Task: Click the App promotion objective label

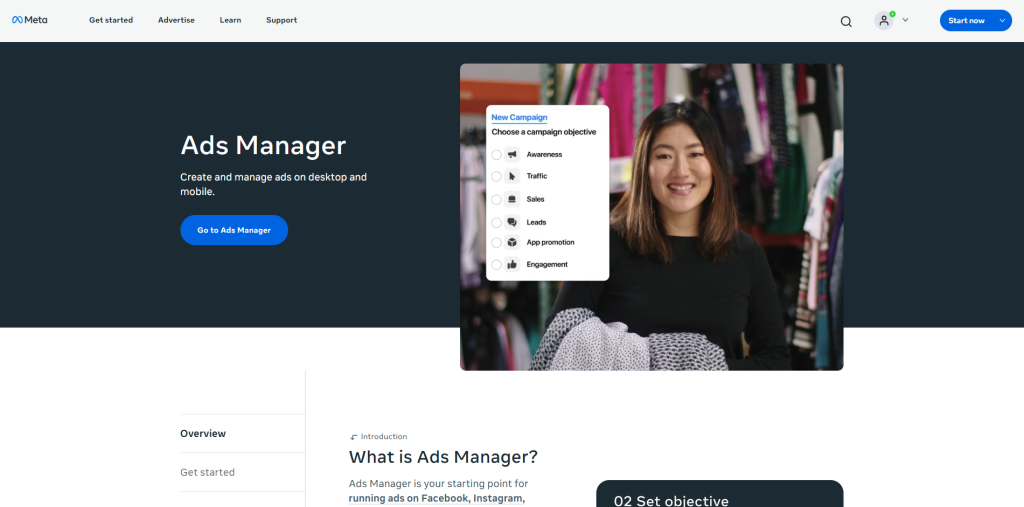Action: (551, 242)
